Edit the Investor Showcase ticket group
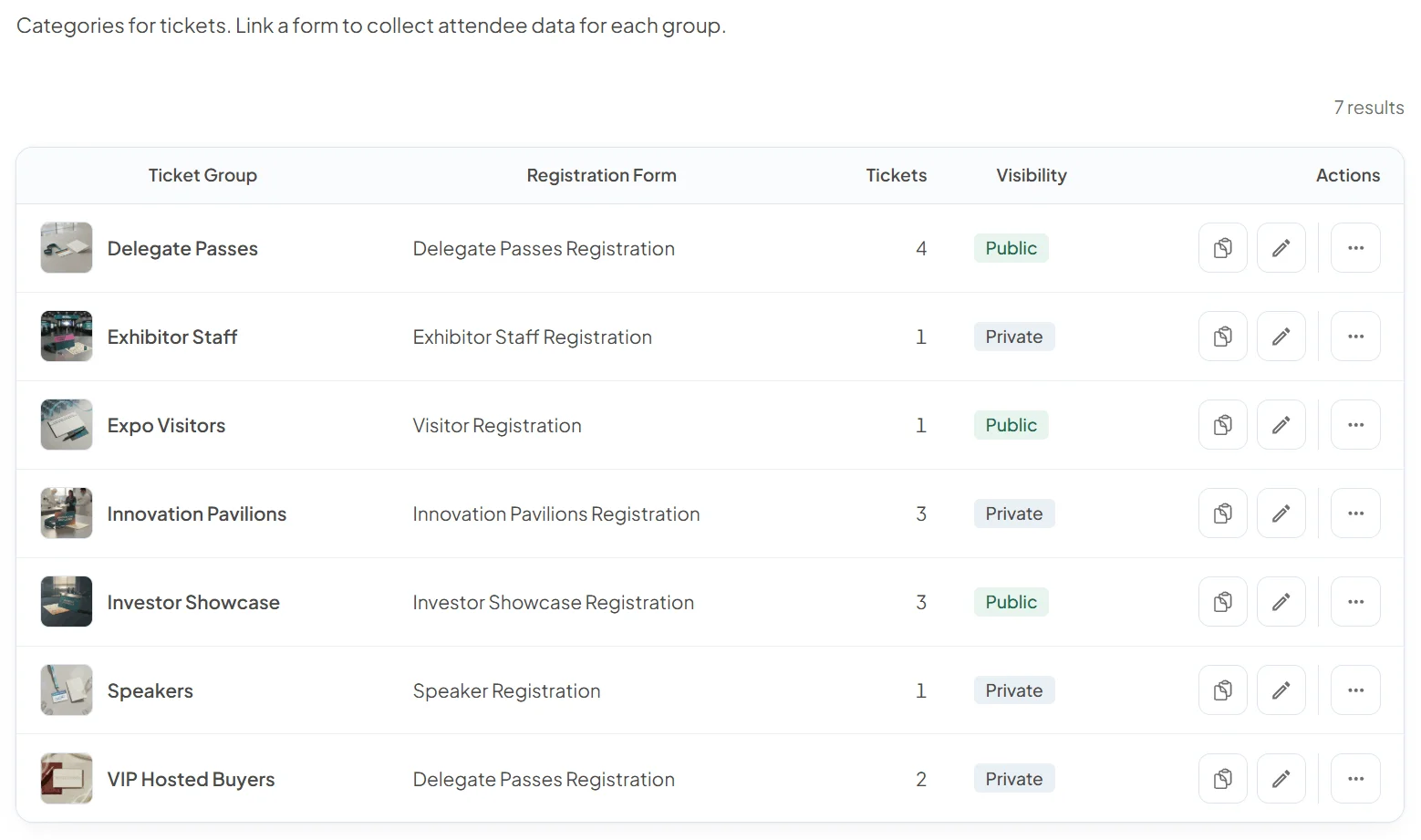Viewport: 1421px width, 840px height. click(1281, 602)
